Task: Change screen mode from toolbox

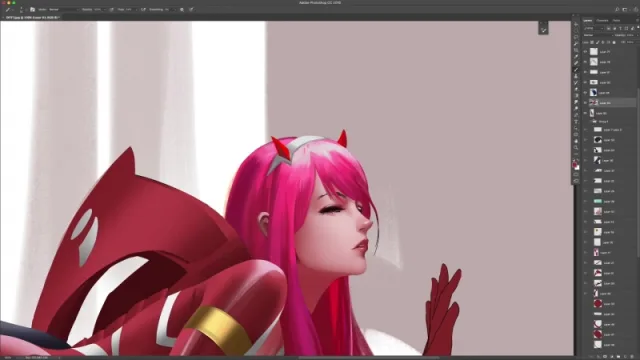Action: 576,181
